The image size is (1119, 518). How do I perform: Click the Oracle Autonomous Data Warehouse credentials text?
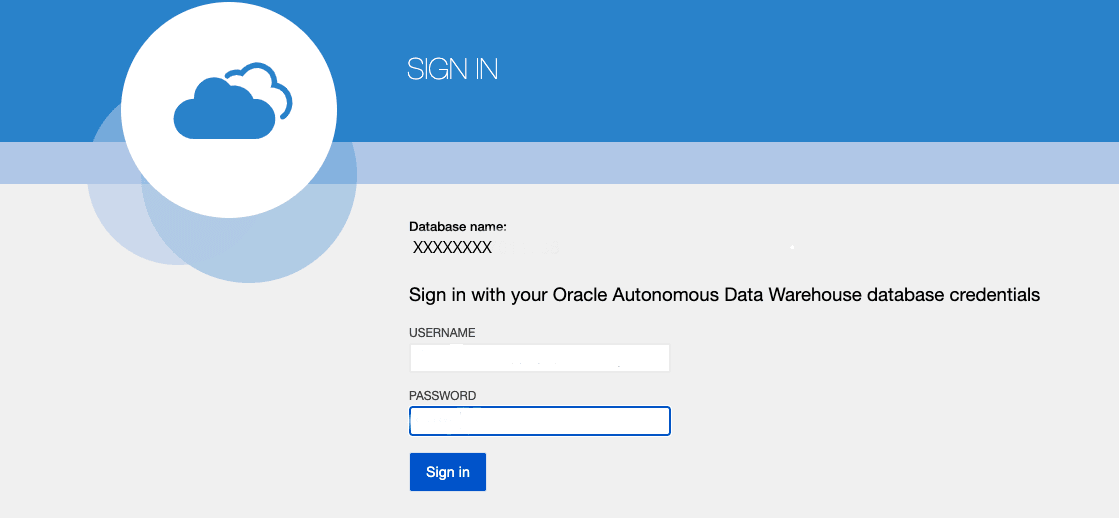click(724, 295)
